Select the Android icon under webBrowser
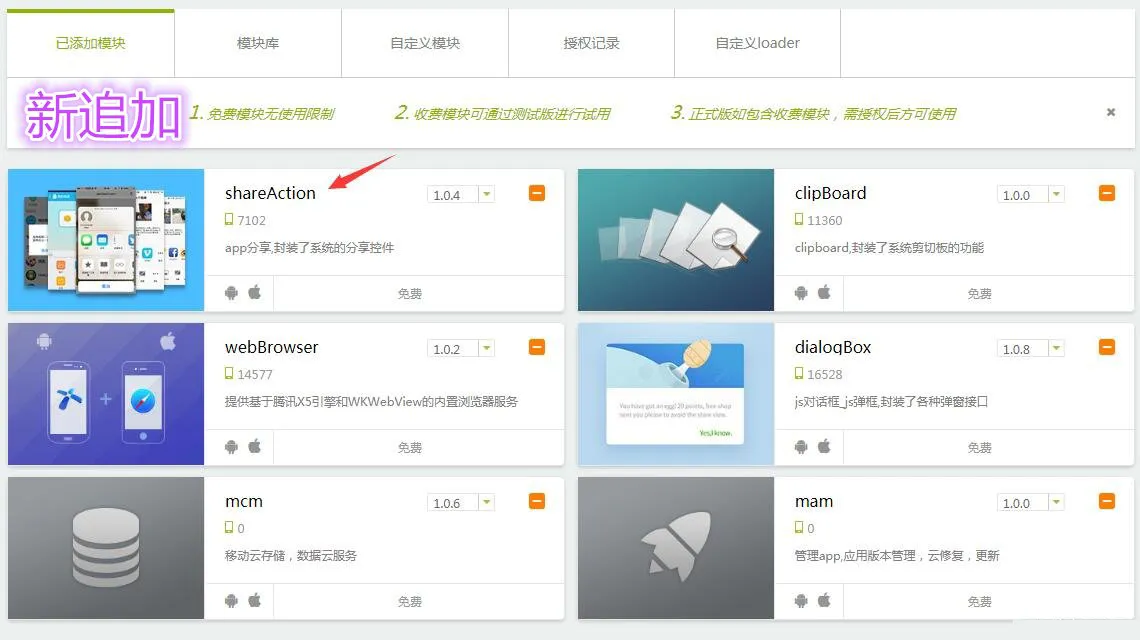The height and width of the screenshot is (640, 1140). [231, 447]
